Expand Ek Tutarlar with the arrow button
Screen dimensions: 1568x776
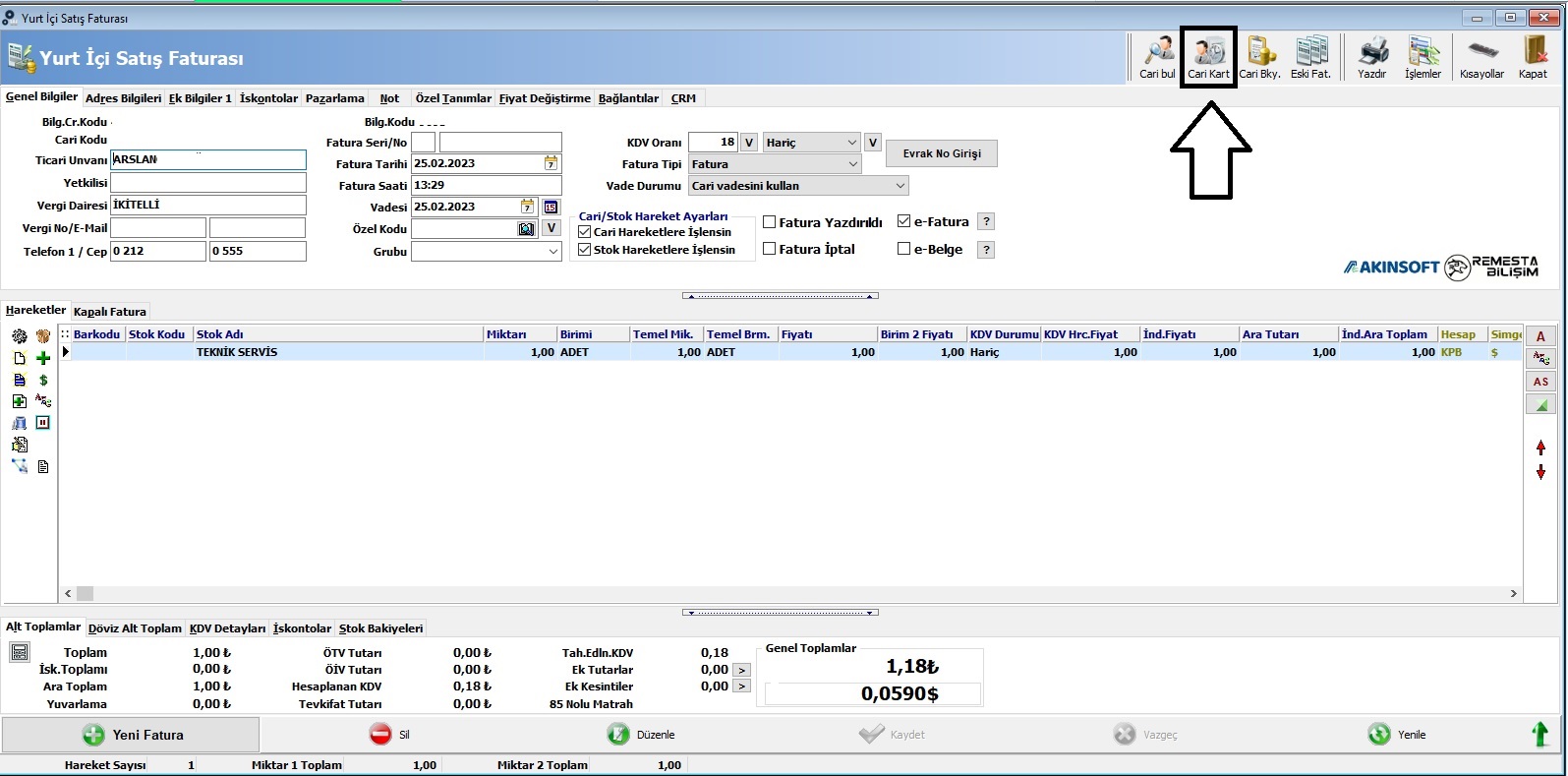[742, 670]
